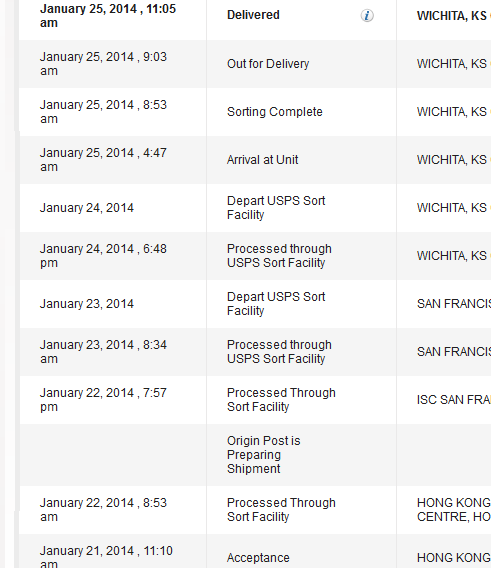Viewport: 491px width, 568px height.
Task: Select Origin Post is Preparing Shipment text
Action: [263, 455]
